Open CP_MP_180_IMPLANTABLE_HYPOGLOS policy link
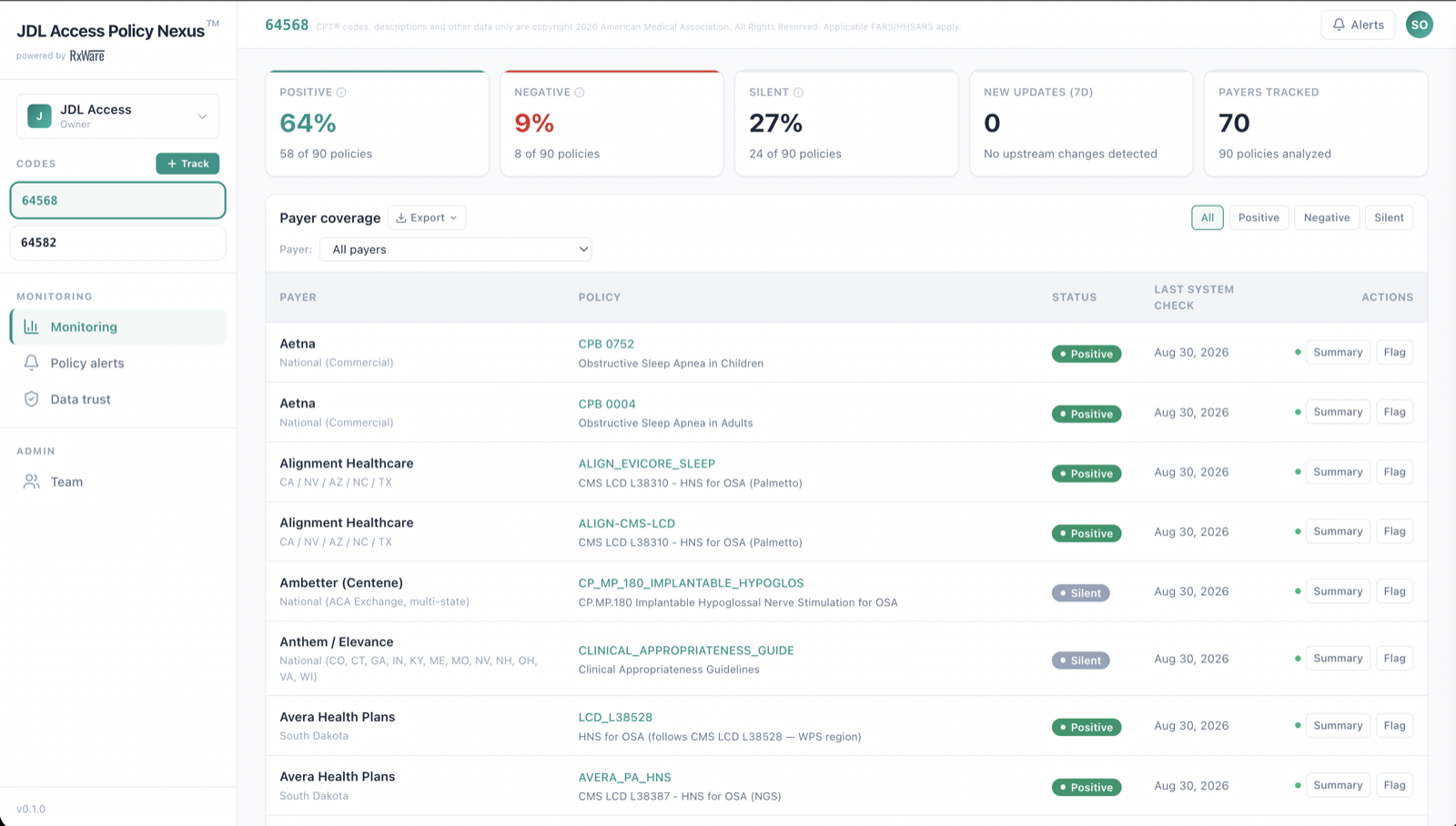This screenshot has width=1456, height=826. click(692, 583)
